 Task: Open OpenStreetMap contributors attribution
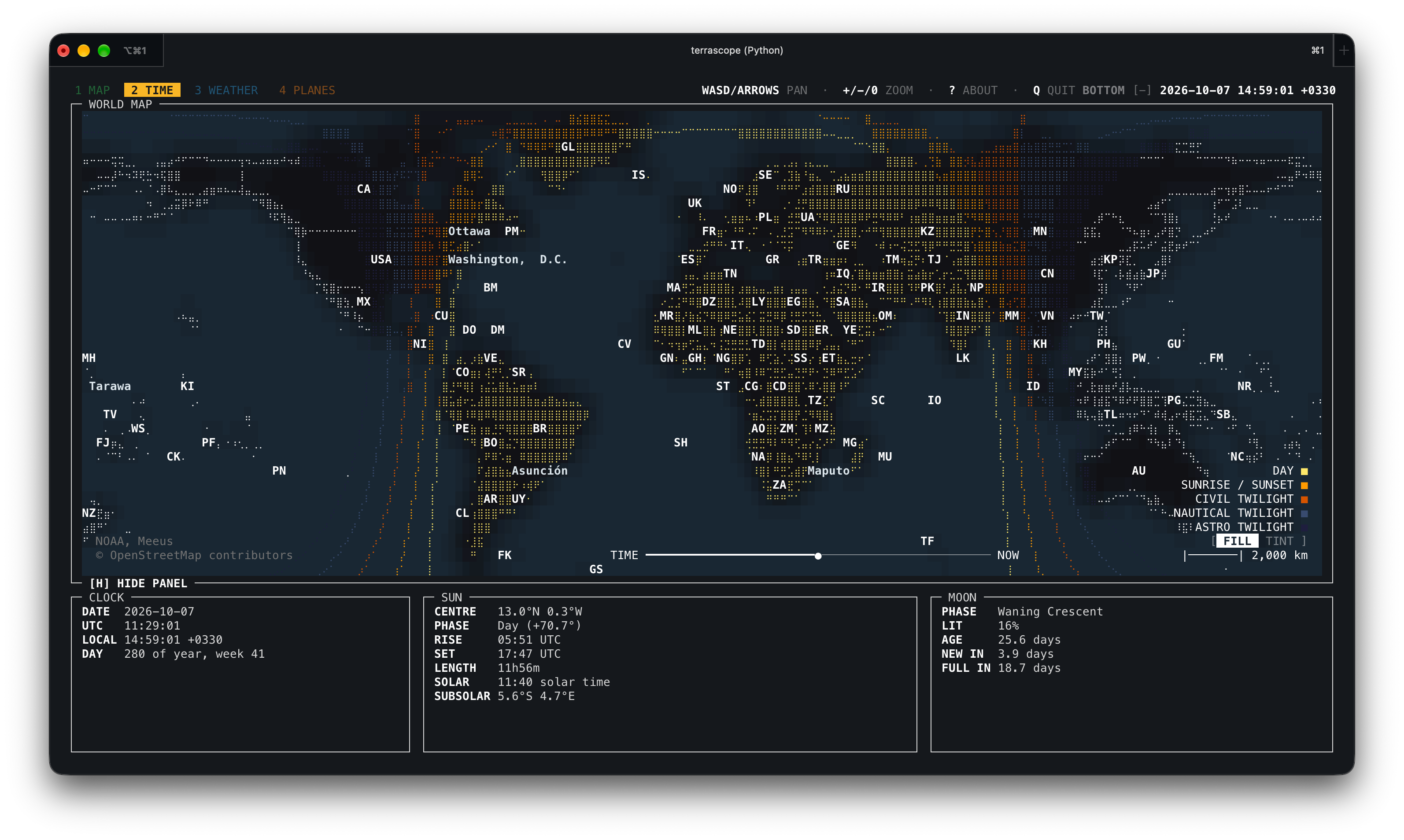(194, 555)
